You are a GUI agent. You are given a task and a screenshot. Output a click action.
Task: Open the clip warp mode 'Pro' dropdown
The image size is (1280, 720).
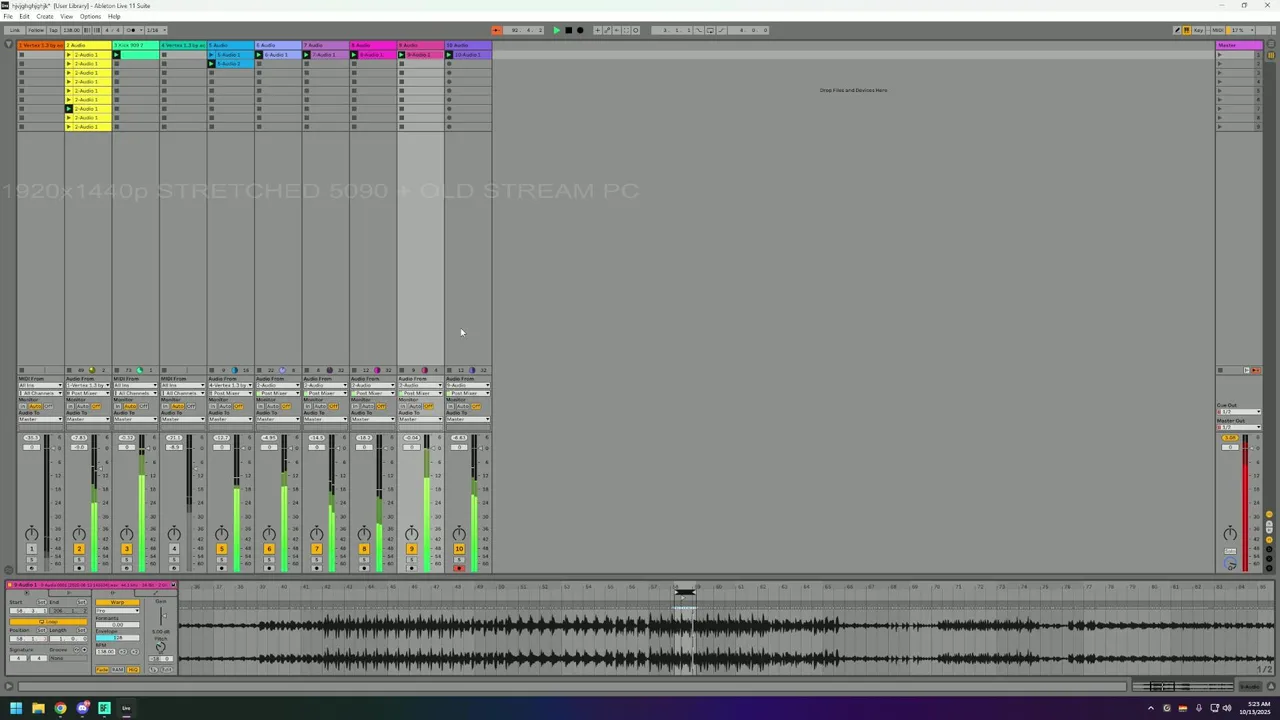pos(117,611)
